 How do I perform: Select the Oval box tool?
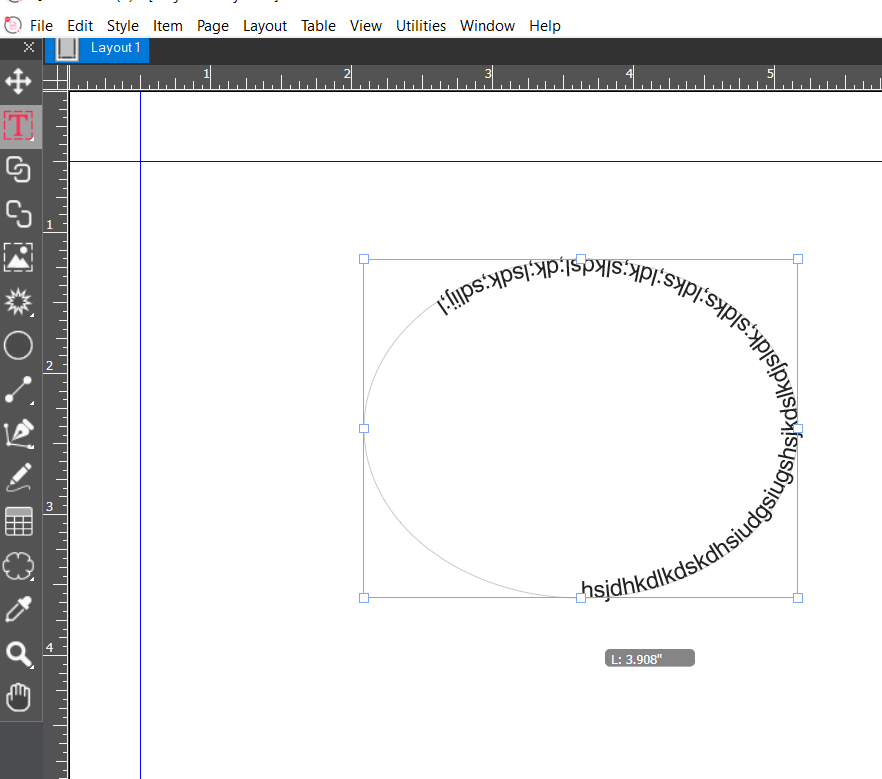[x=20, y=345]
